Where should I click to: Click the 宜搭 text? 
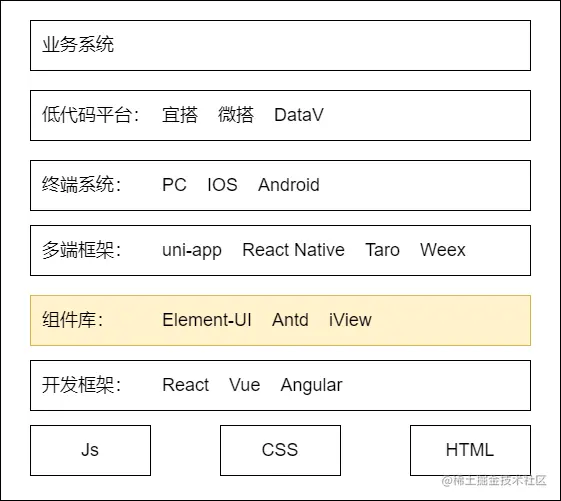pyautogui.click(x=180, y=115)
